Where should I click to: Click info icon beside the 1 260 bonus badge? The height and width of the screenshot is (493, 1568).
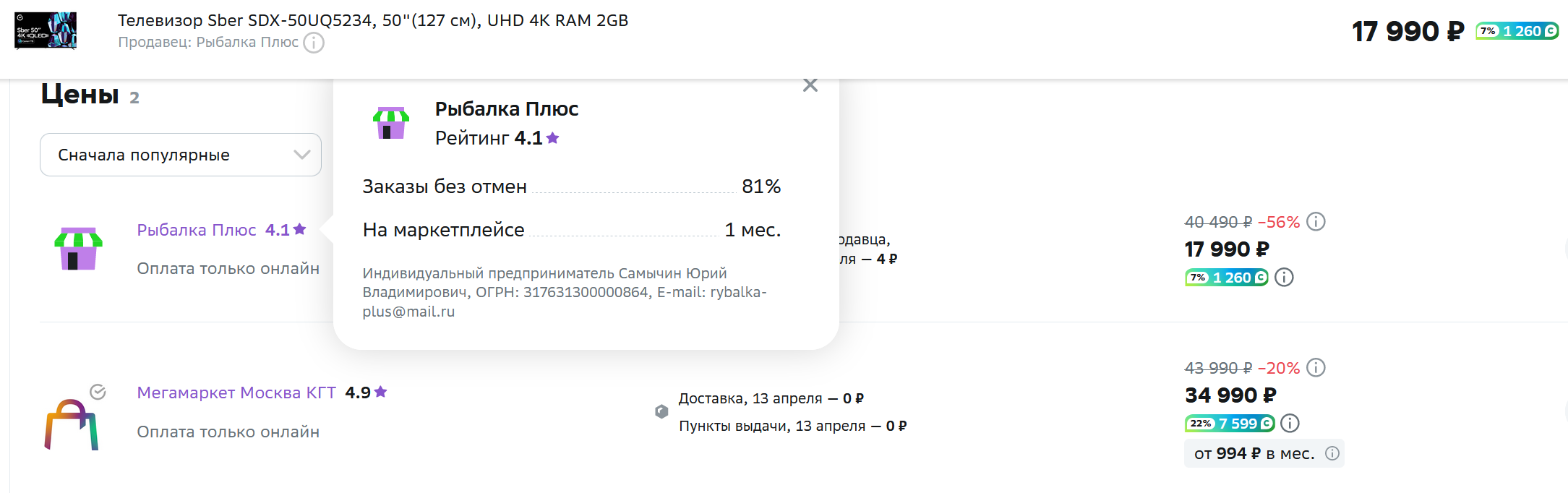(x=1284, y=278)
